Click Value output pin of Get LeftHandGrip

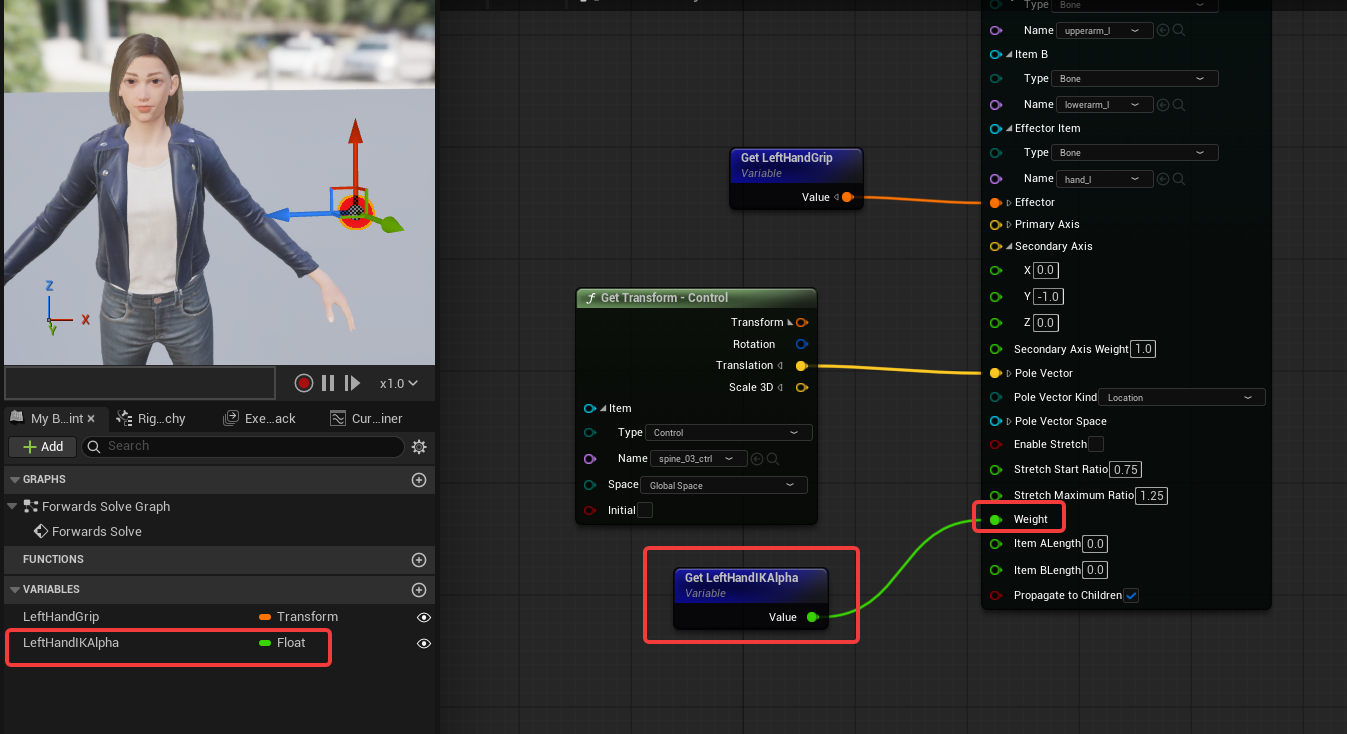click(x=847, y=197)
